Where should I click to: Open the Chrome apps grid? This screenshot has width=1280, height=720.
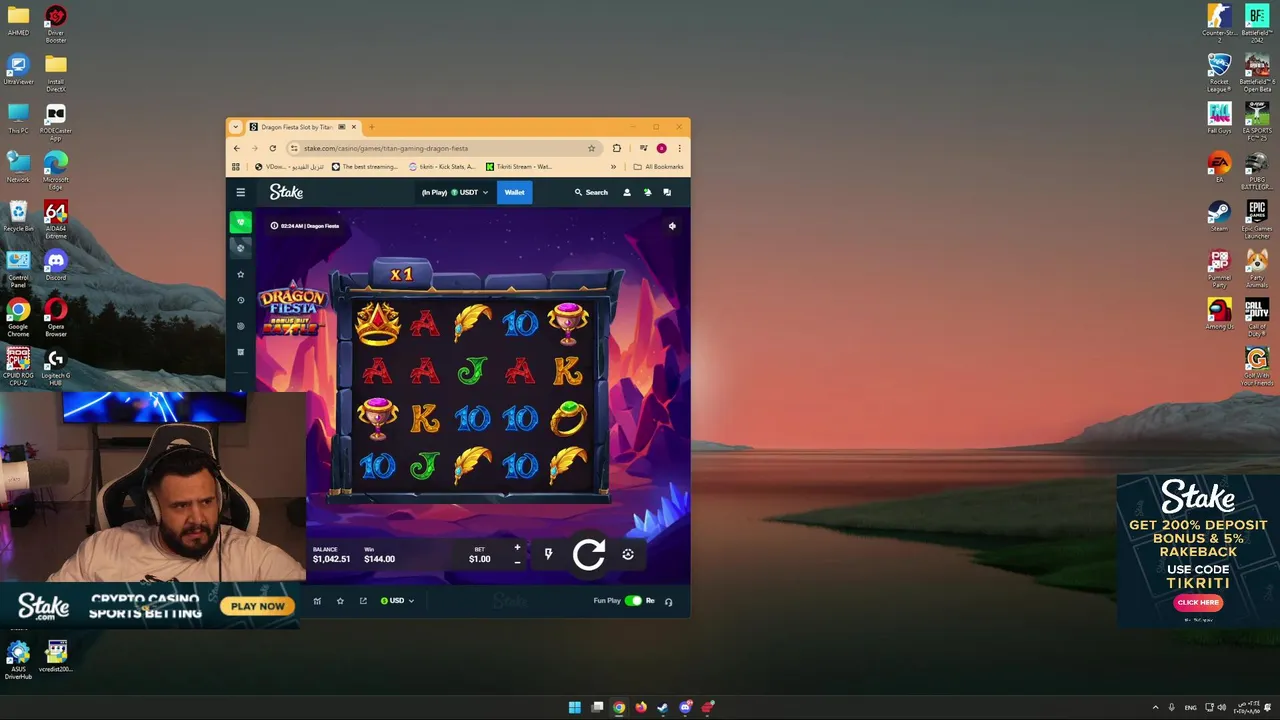click(x=236, y=167)
